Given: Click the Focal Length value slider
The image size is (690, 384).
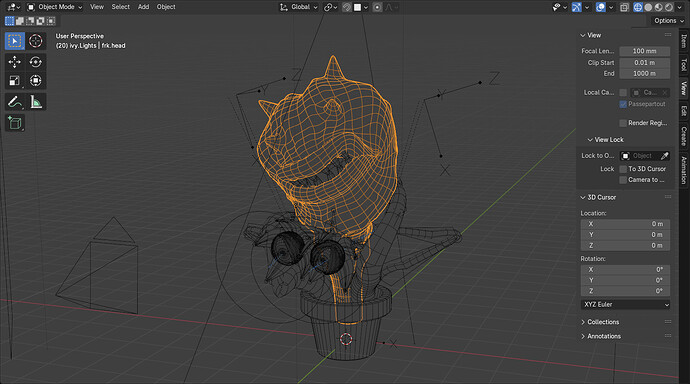Looking at the screenshot, I should [644, 51].
